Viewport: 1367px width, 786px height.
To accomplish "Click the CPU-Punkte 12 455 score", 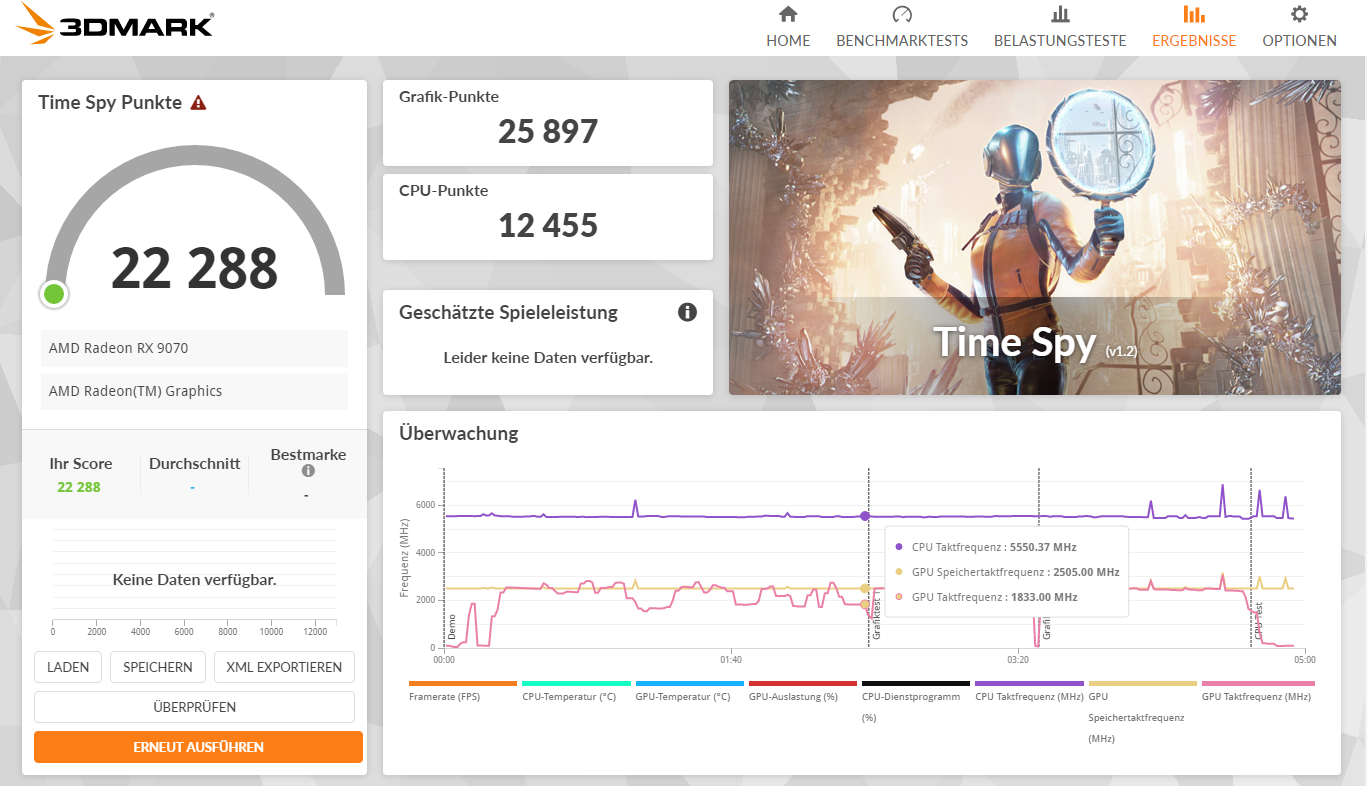I will [x=548, y=225].
